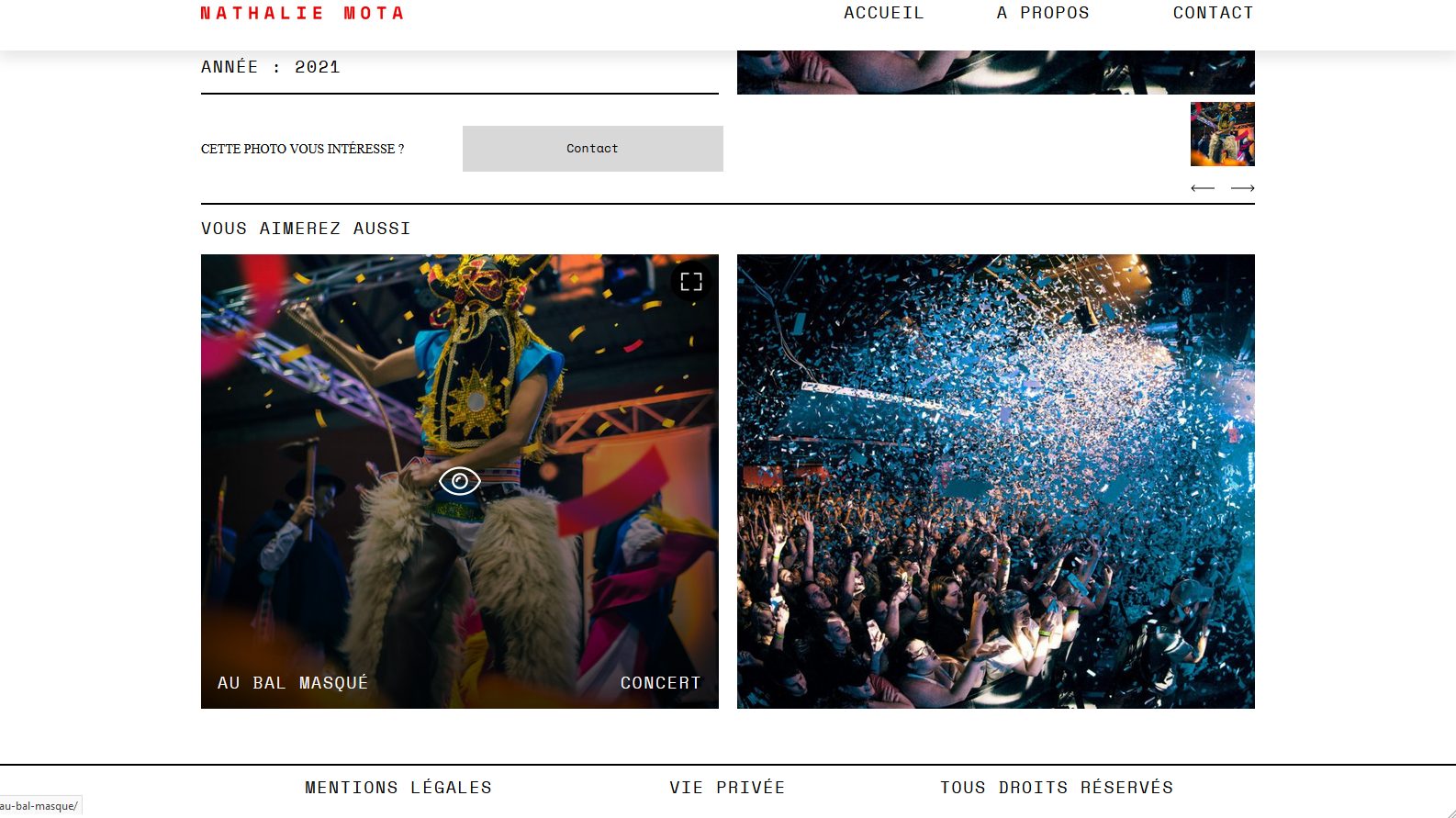
Task: Click the Tous Droits Réservés footer text
Action: [1057, 788]
